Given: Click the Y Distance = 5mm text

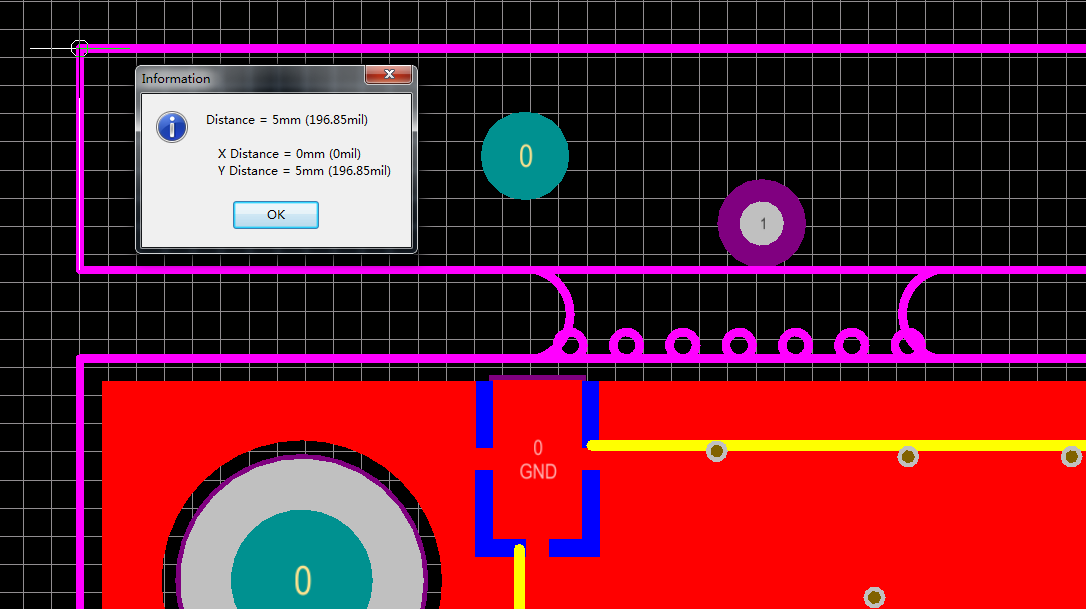Looking at the screenshot, I should pyautogui.click(x=304, y=171).
